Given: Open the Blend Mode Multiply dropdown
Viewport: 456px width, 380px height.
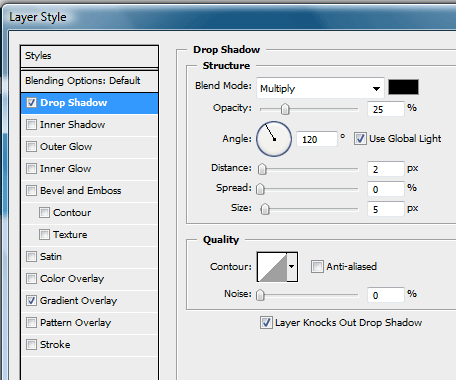Looking at the screenshot, I should click(320, 88).
